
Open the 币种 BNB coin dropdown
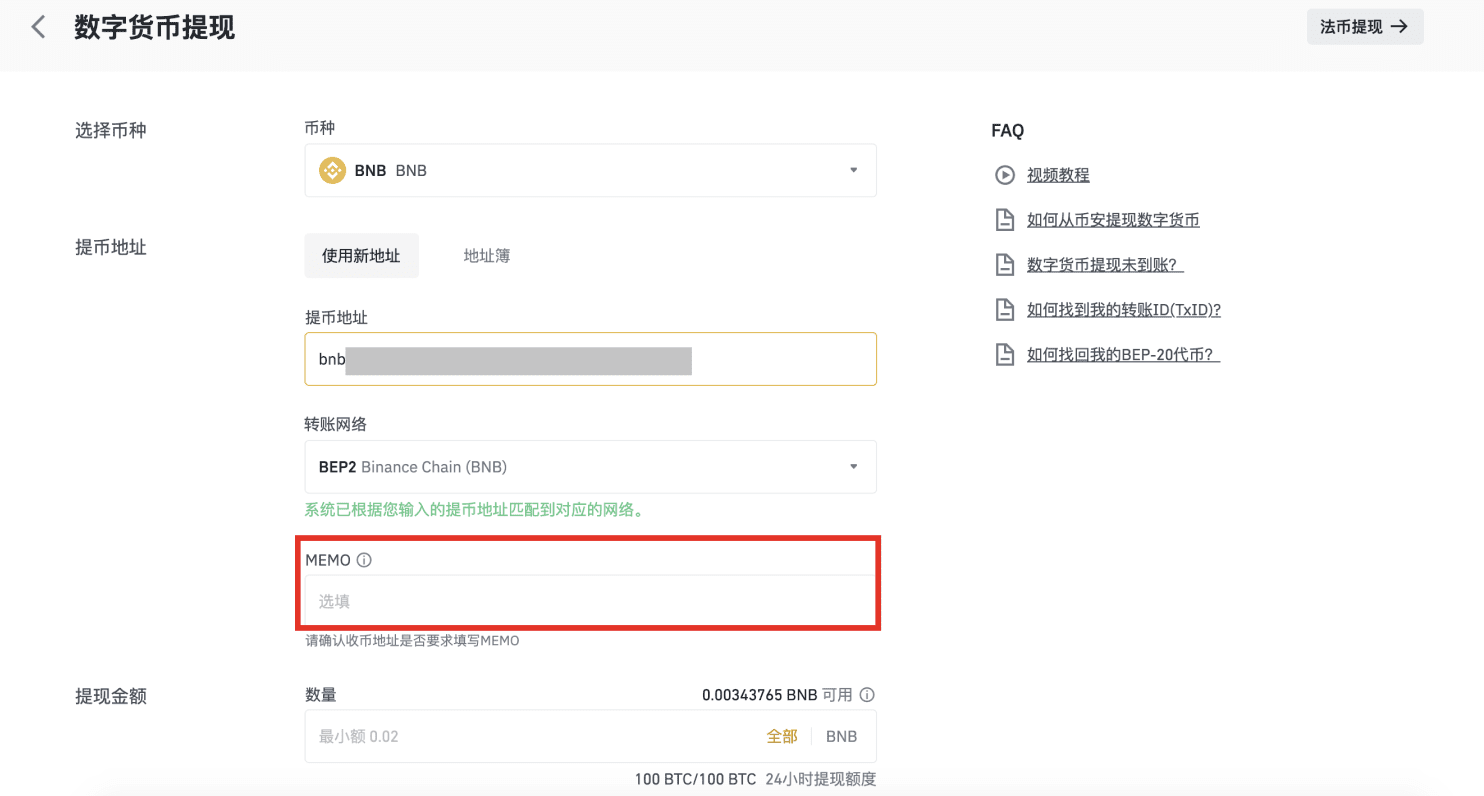(590, 170)
